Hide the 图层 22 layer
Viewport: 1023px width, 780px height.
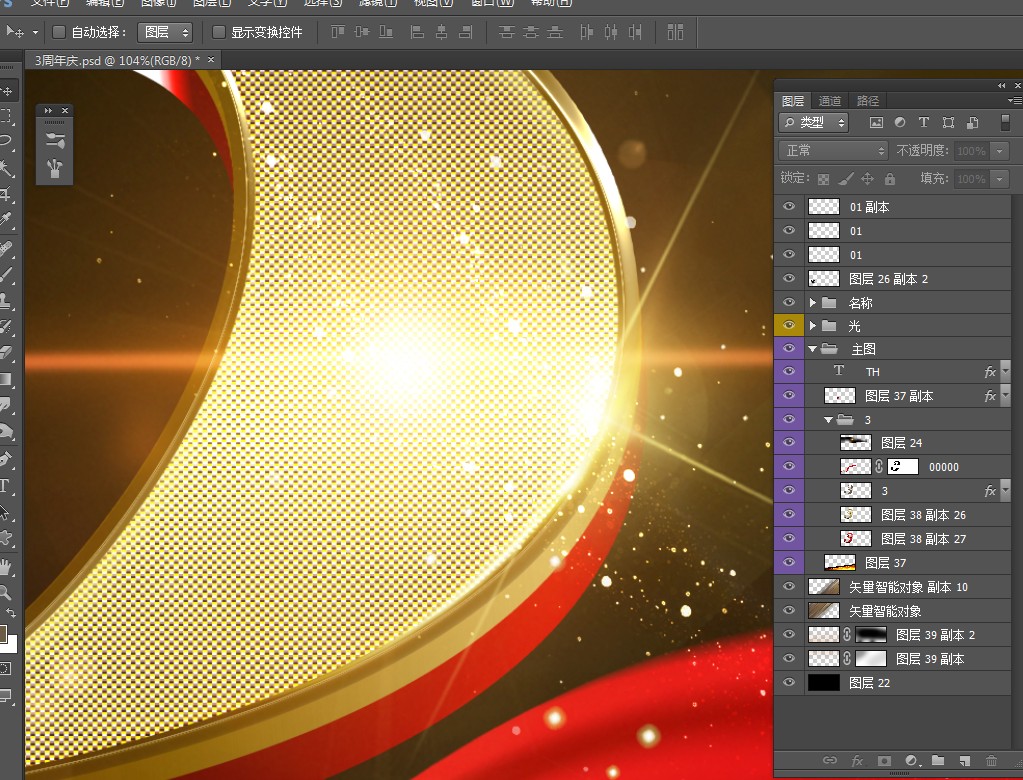click(789, 682)
